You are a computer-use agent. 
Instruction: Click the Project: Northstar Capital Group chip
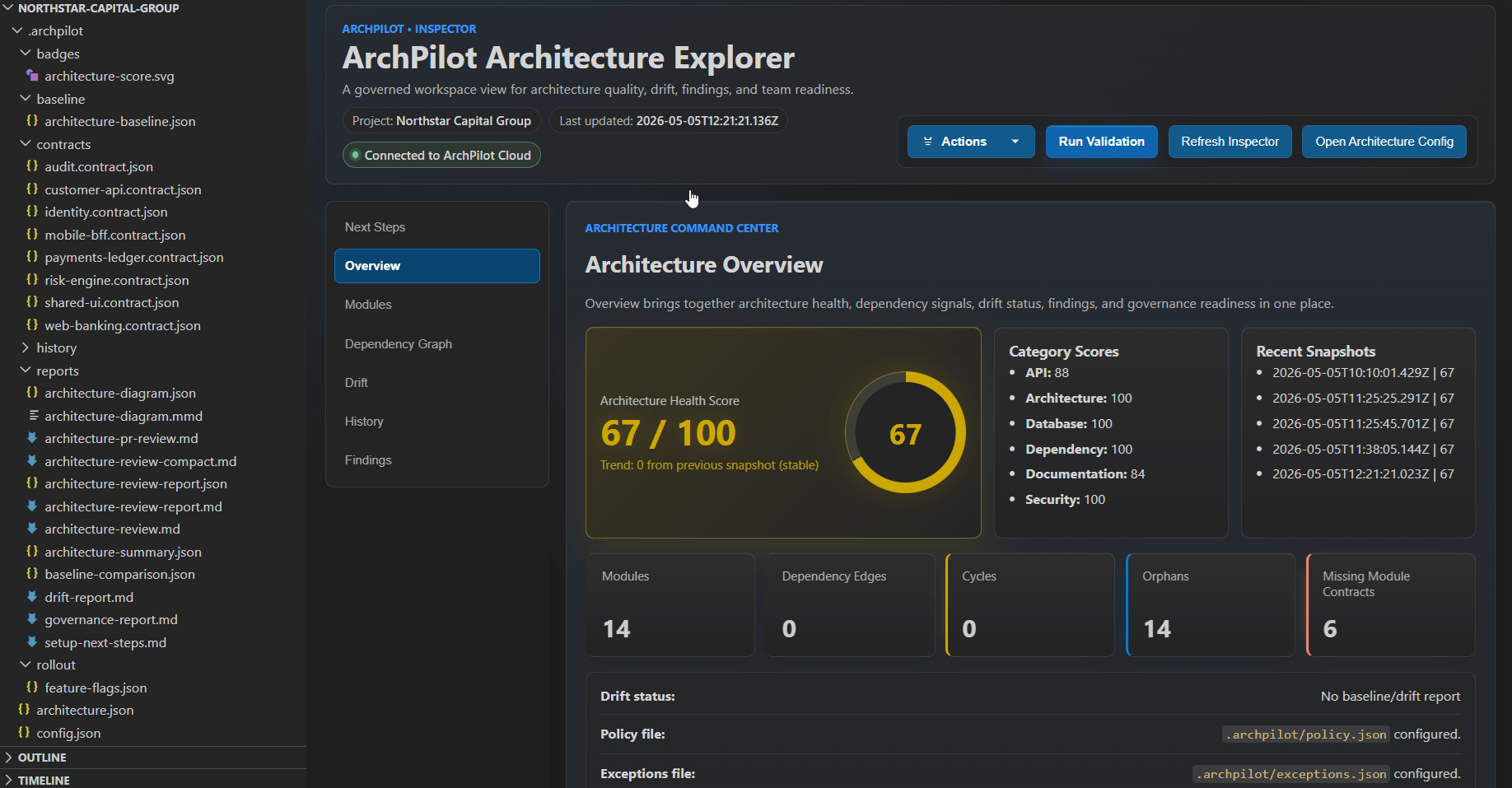pyautogui.click(x=441, y=120)
